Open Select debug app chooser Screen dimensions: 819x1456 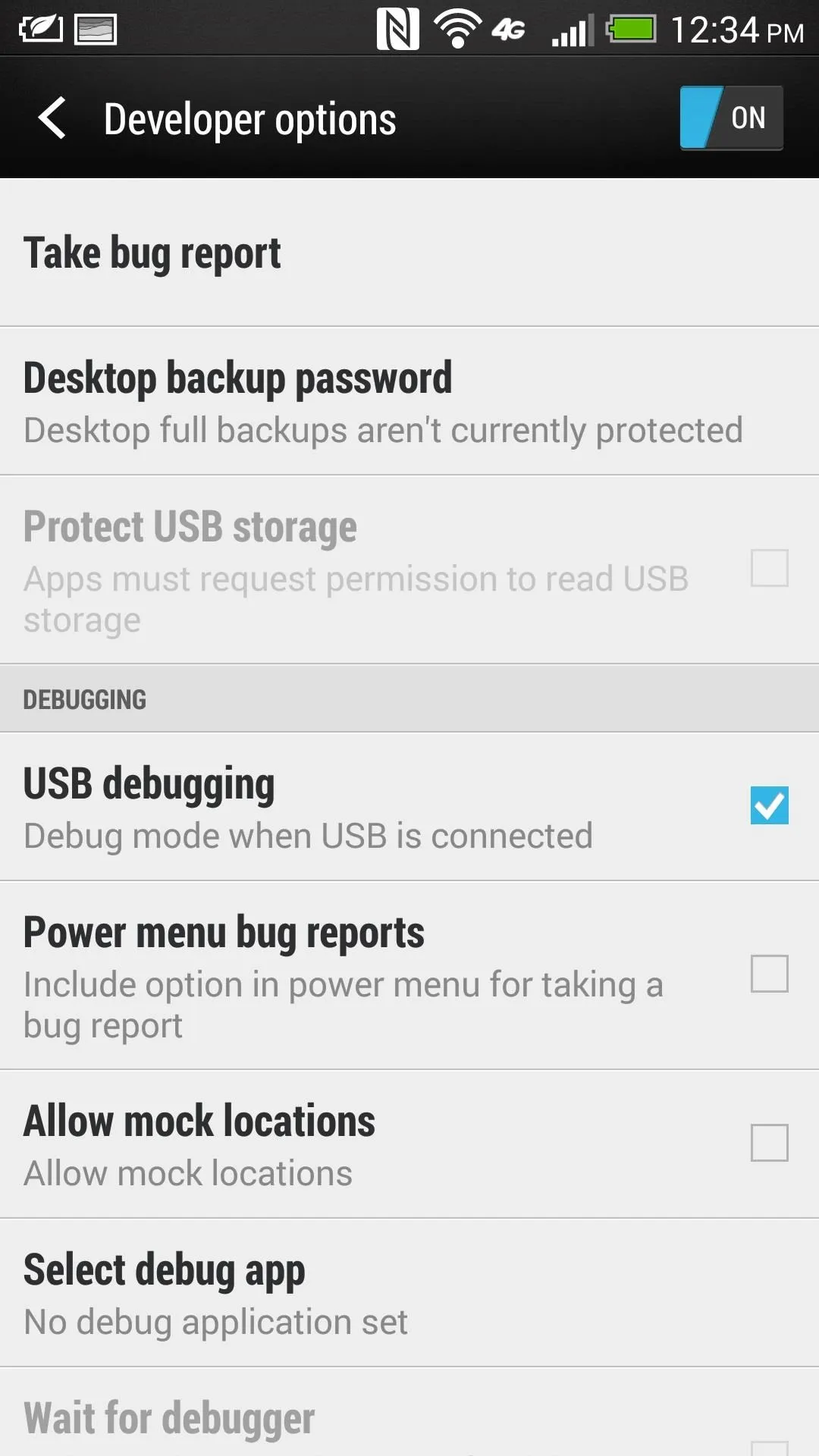(409, 1293)
